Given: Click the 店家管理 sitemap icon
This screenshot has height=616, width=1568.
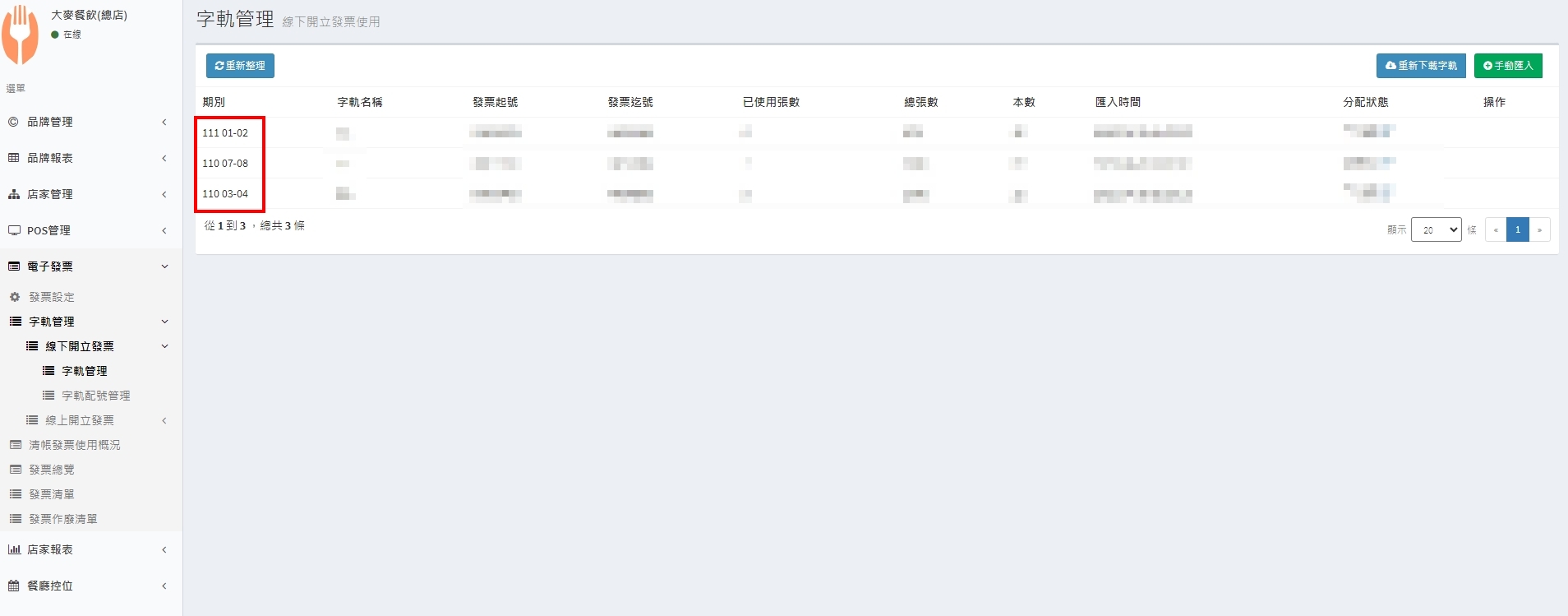Looking at the screenshot, I should coord(13,194).
